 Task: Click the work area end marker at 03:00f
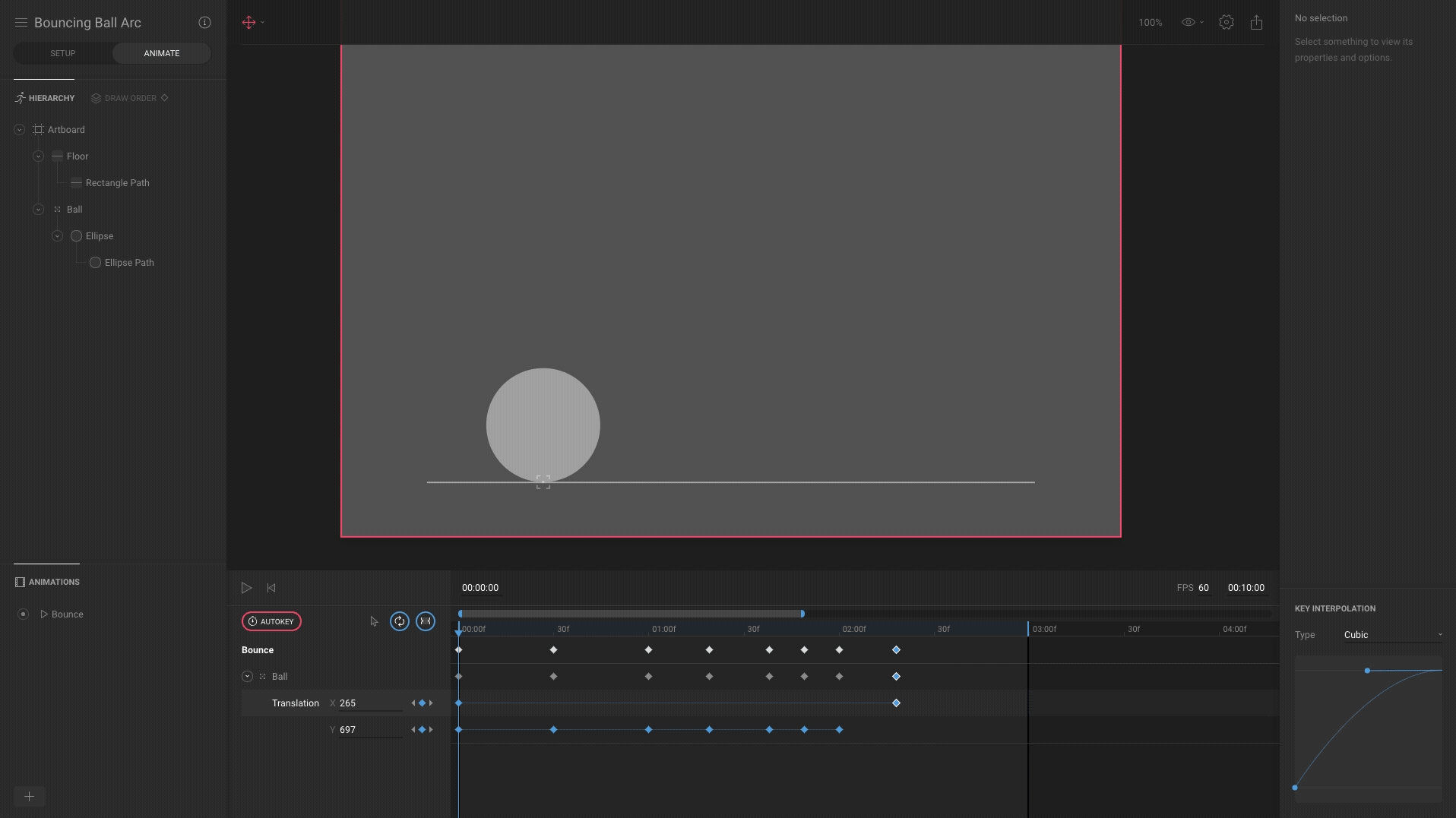[x=1028, y=629]
